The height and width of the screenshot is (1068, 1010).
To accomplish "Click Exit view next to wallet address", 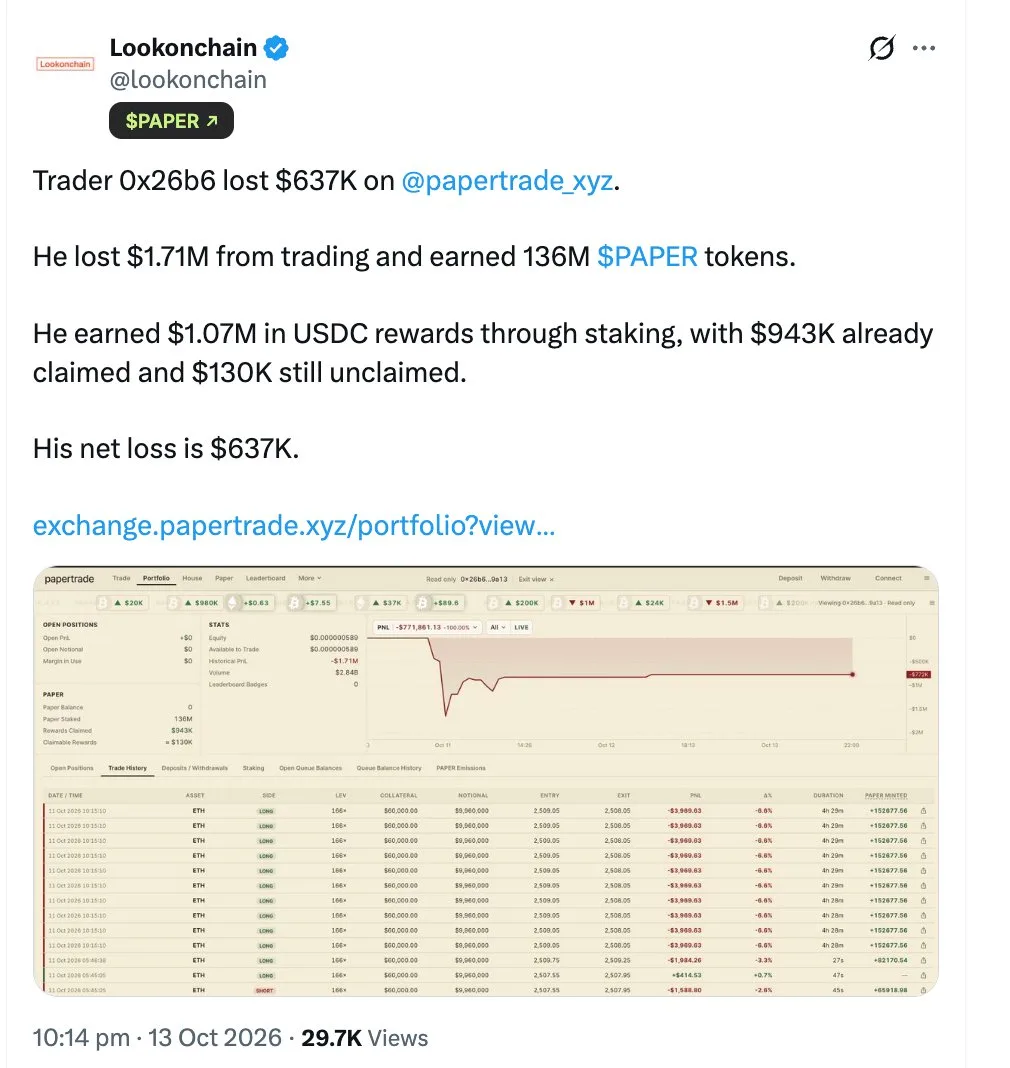I will tap(536, 580).
